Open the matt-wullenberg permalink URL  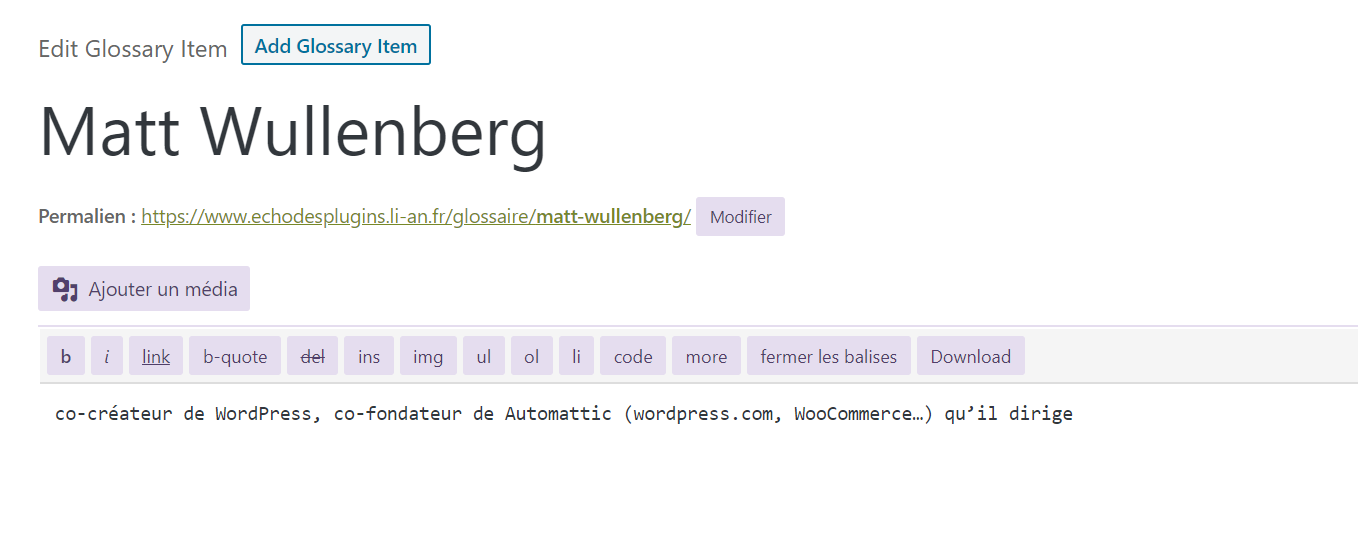(x=416, y=217)
